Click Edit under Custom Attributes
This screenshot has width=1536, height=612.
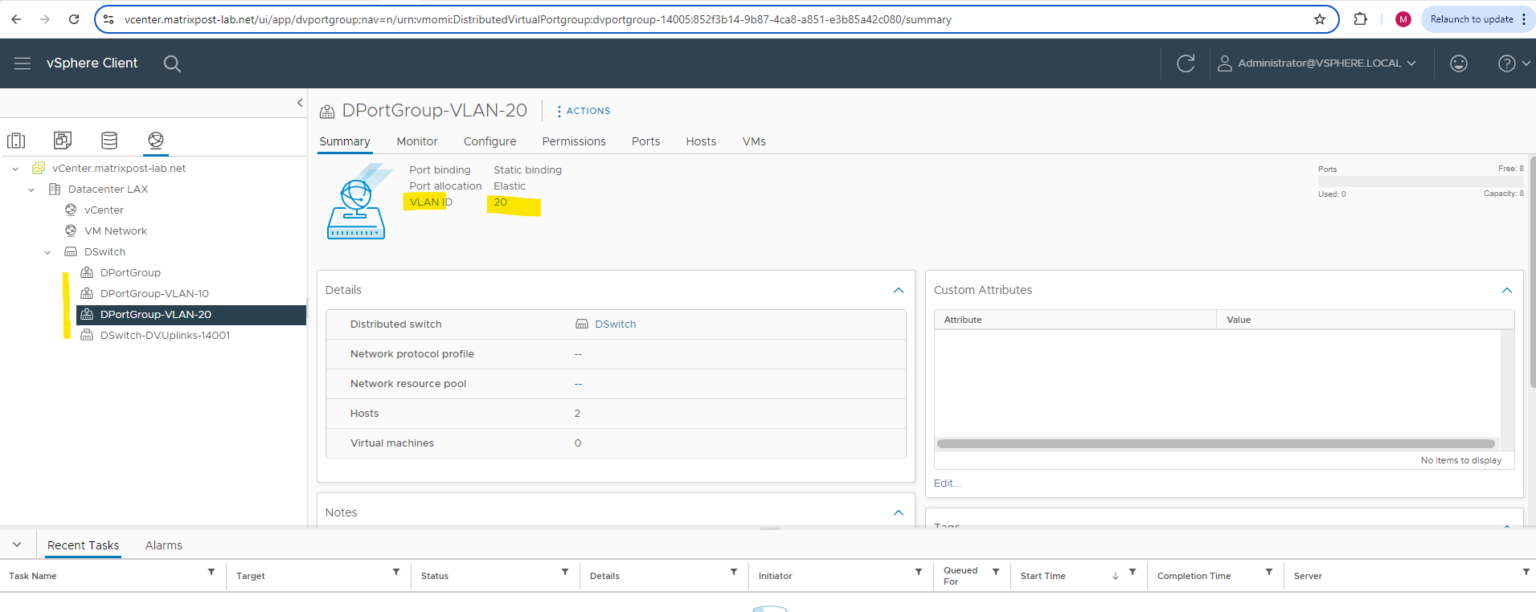(x=947, y=483)
